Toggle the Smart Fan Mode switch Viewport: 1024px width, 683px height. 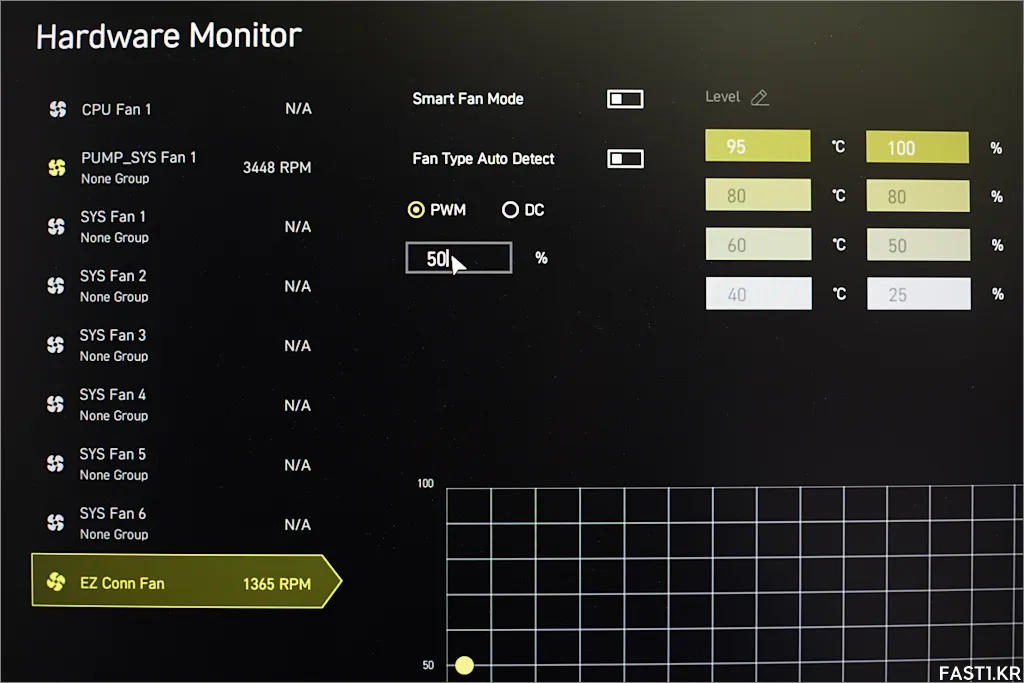625,99
